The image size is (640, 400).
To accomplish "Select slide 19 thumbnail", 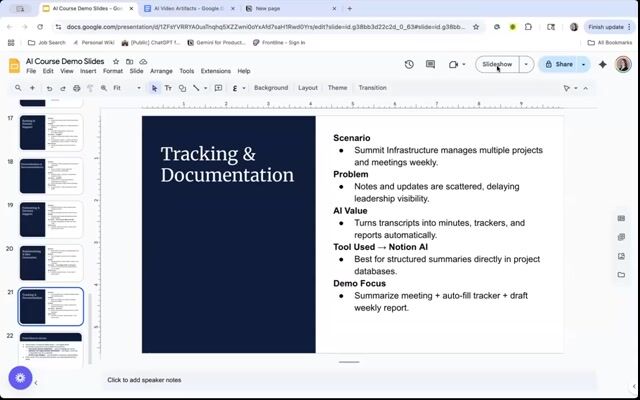I will click(x=51, y=219).
